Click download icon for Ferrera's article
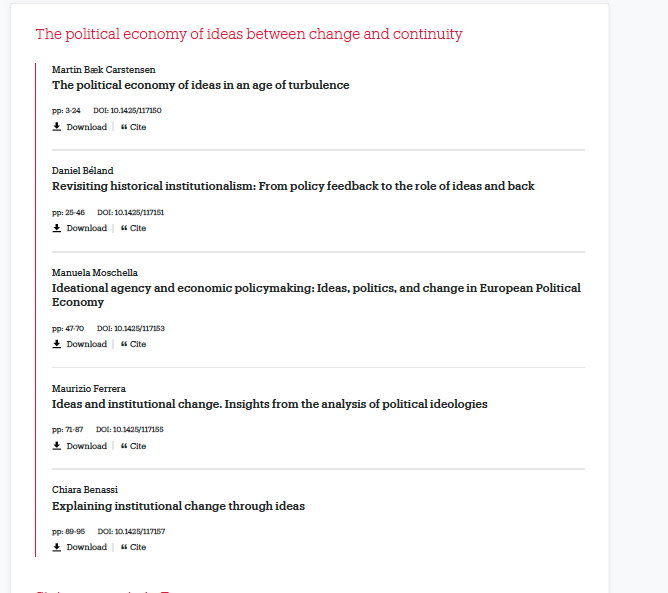This screenshot has height=593, width=668. pos(57,446)
